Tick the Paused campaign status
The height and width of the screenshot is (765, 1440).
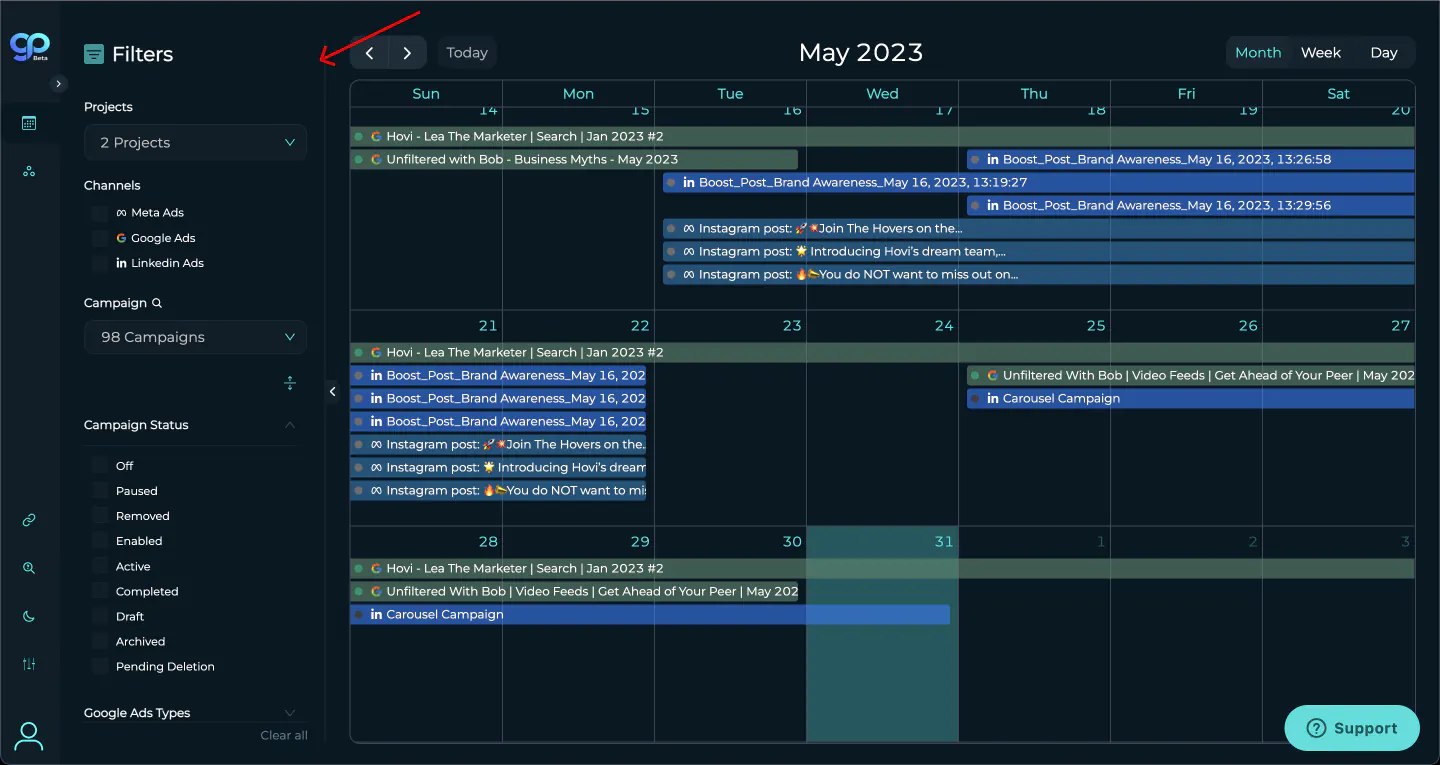[99, 491]
